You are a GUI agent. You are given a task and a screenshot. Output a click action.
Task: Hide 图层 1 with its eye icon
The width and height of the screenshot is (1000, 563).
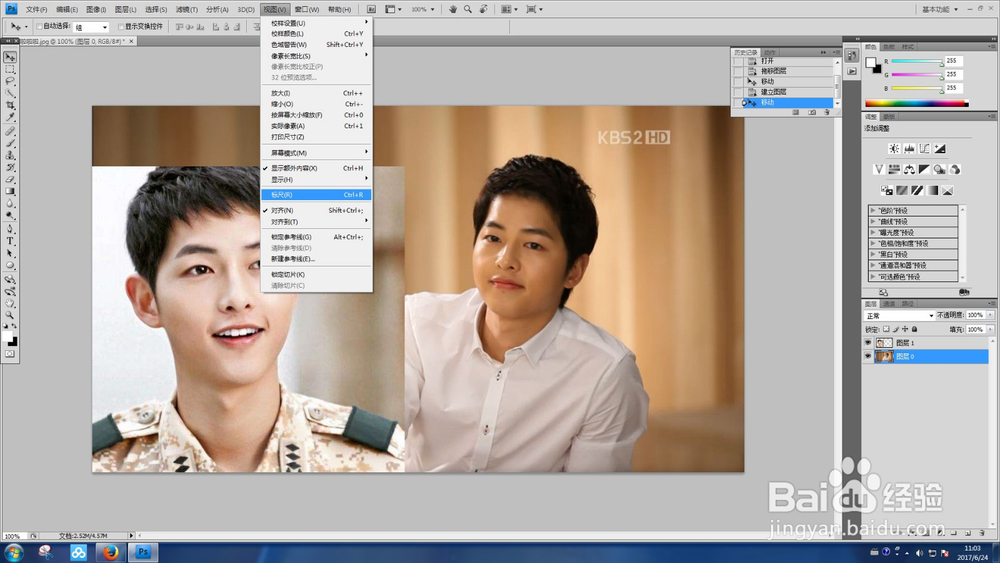click(868, 343)
